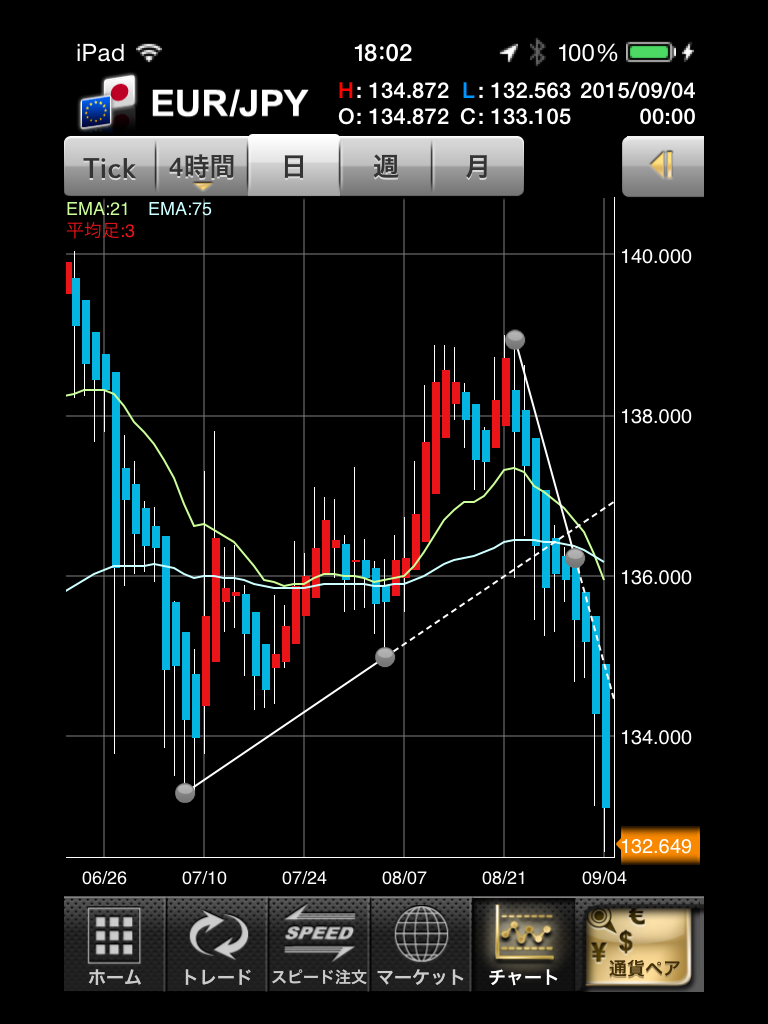This screenshot has height=1024, width=768.
Task: Tap the EUR/JPY flag icon
Action: 108,102
